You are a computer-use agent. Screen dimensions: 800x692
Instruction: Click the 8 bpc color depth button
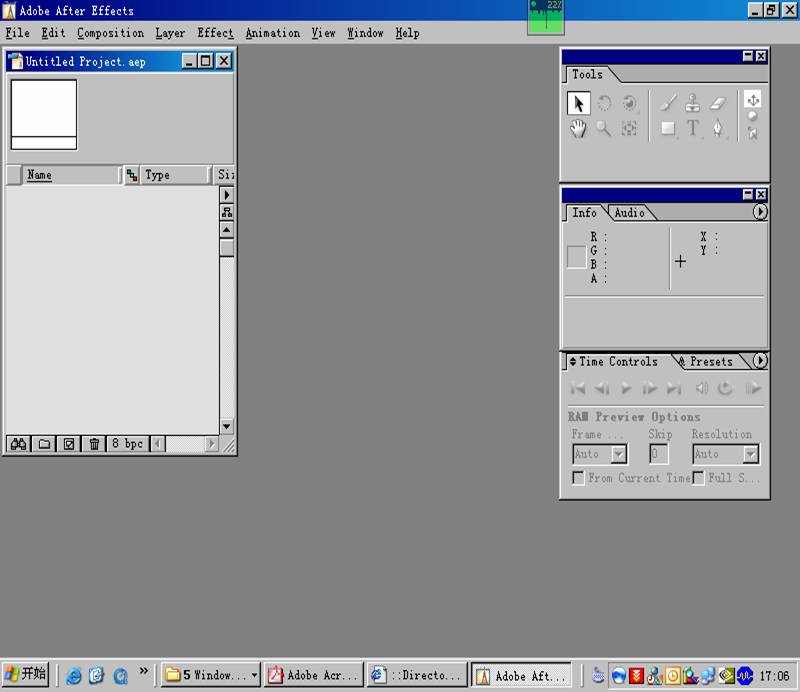128,444
